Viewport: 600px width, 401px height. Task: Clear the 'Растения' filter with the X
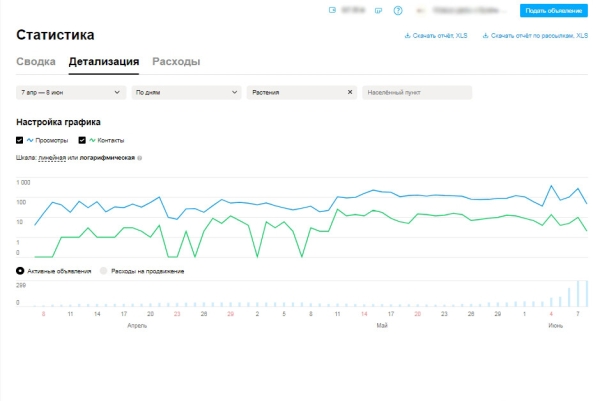350,92
